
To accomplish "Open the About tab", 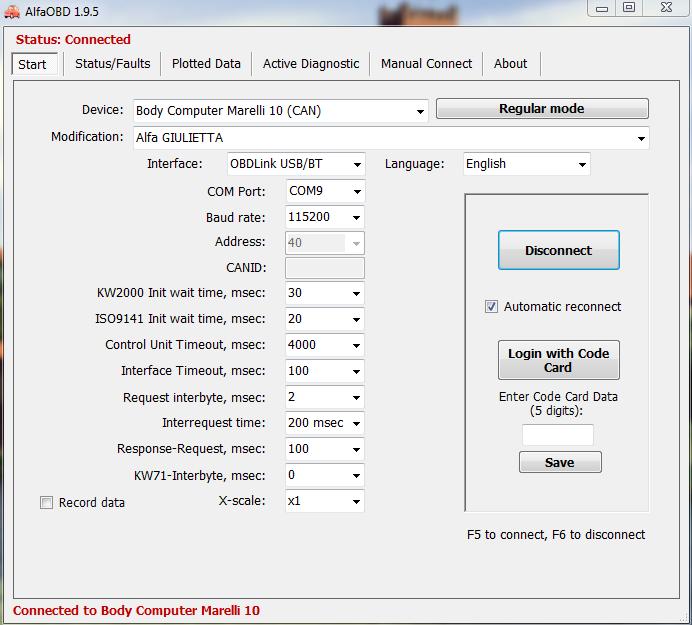I will (511, 64).
